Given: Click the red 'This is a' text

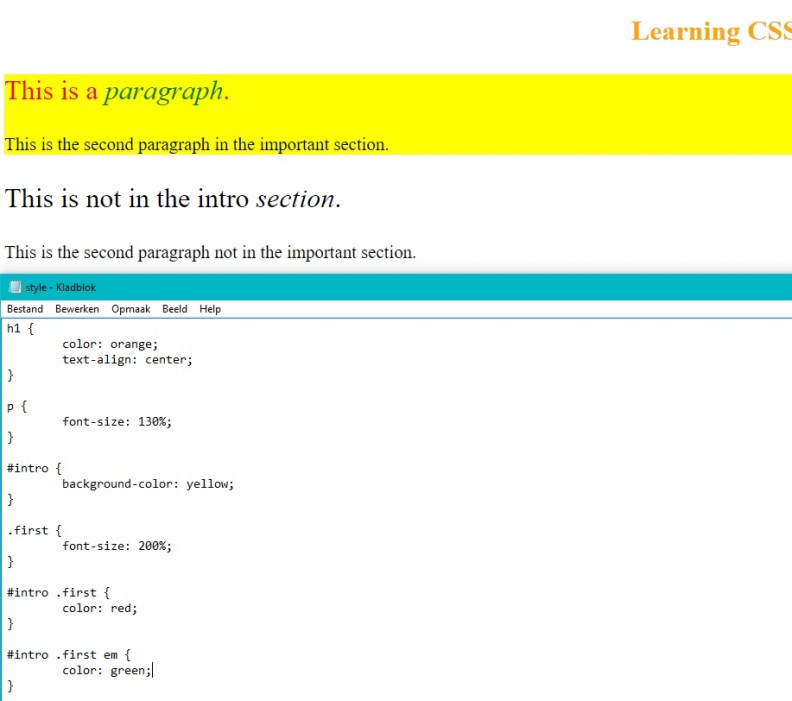Looking at the screenshot, I should 51,91.
